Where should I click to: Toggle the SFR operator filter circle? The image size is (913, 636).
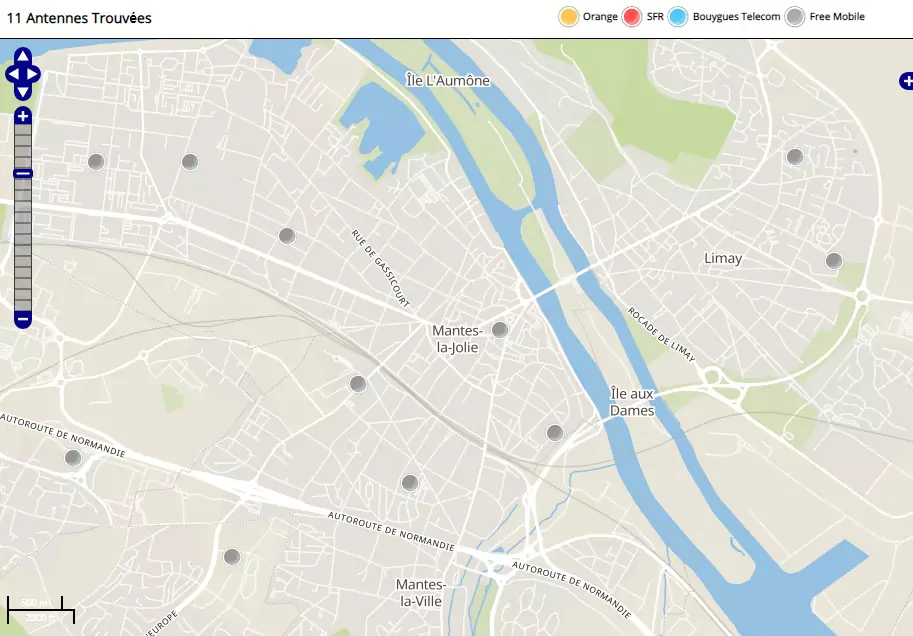pos(632,17)
